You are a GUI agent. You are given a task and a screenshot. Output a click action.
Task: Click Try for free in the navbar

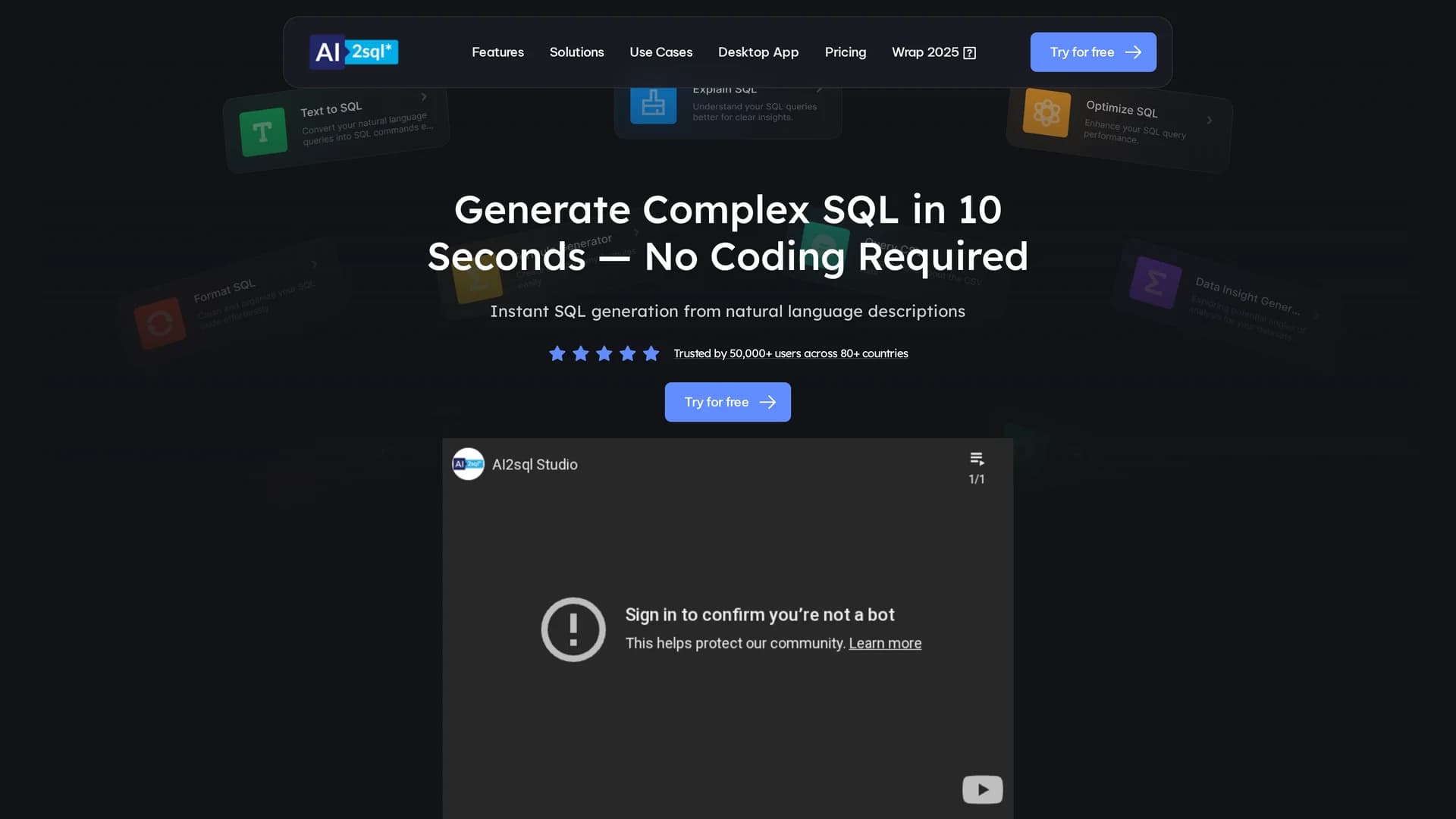coord(1093,52)
